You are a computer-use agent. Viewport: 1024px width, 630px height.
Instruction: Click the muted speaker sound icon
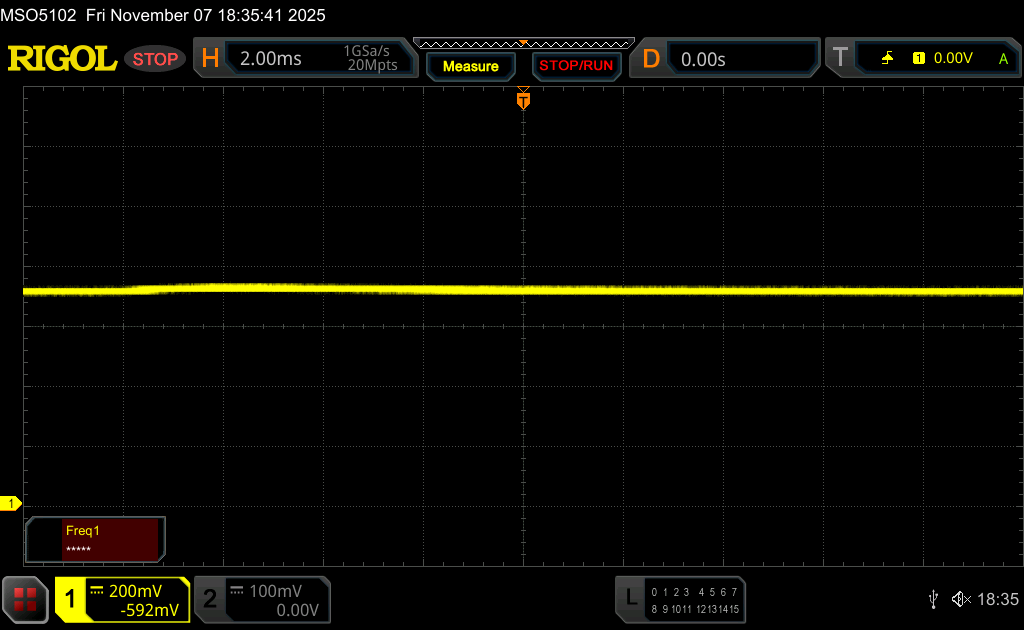pos(960,599)
